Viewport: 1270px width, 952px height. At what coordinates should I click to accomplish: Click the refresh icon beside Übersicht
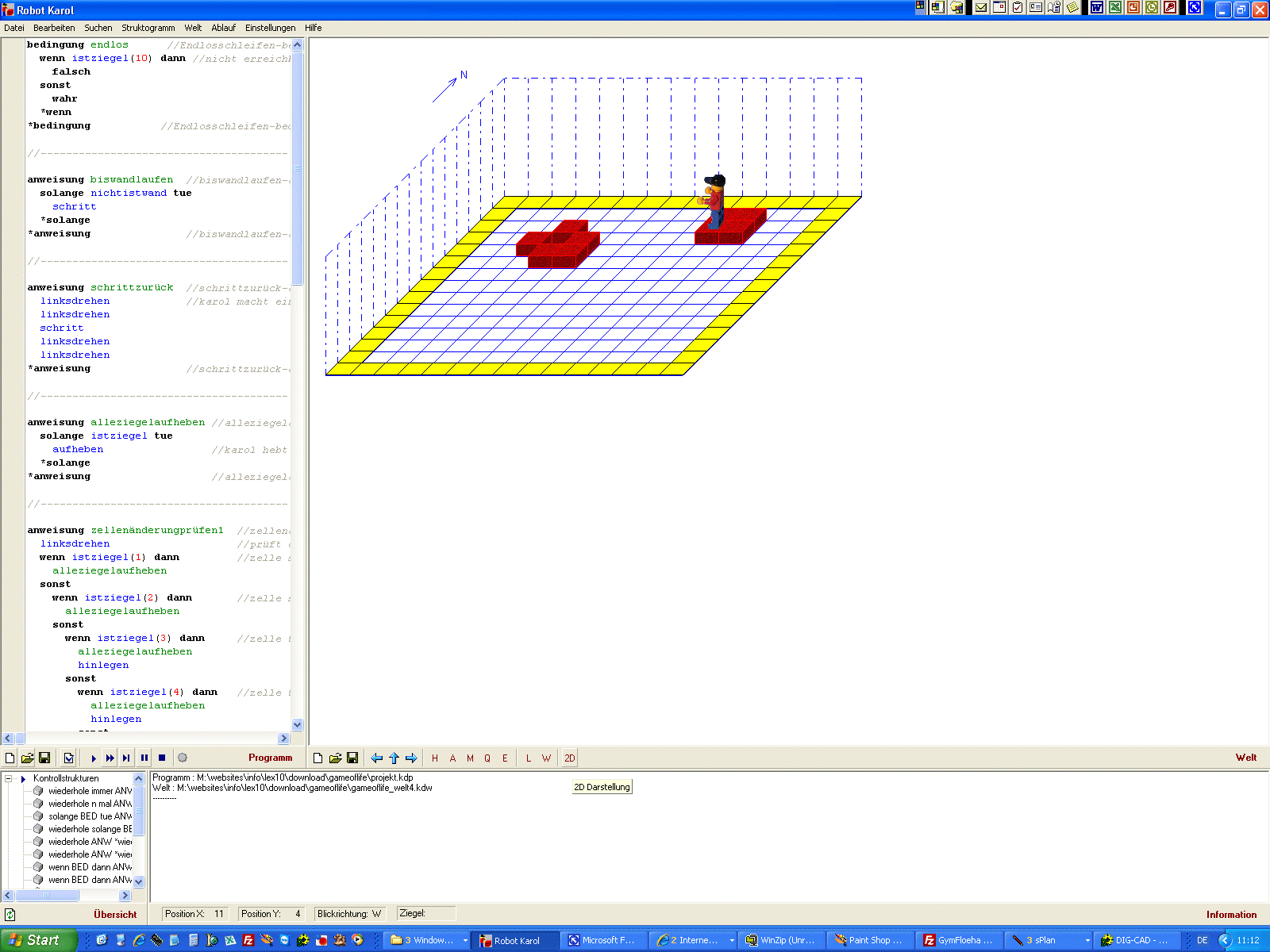click(10, 915)
